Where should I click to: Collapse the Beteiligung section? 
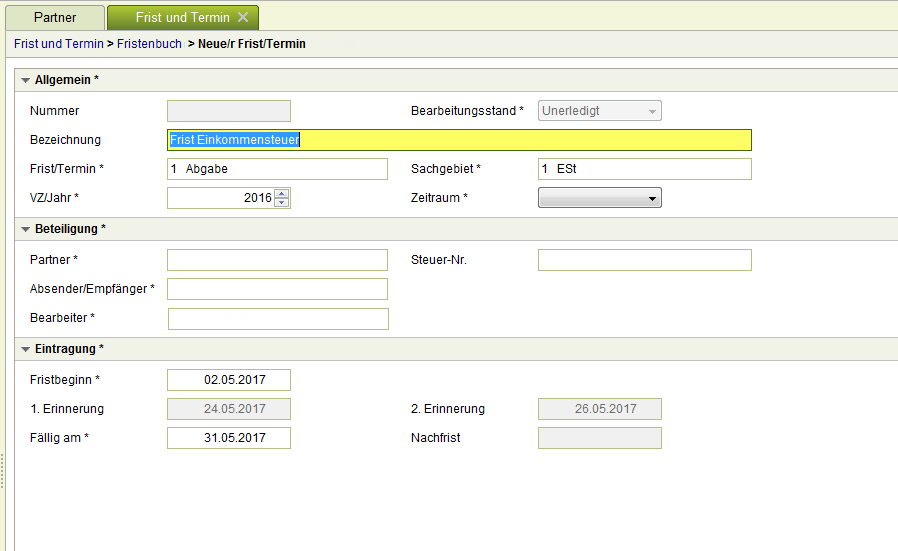pyautogui.click(x=26, y=229)
